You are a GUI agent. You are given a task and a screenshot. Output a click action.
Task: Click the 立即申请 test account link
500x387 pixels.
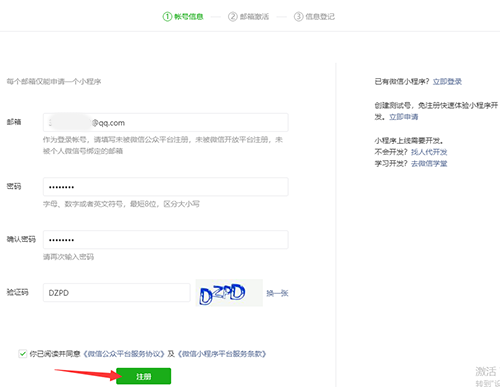(403, 117)
